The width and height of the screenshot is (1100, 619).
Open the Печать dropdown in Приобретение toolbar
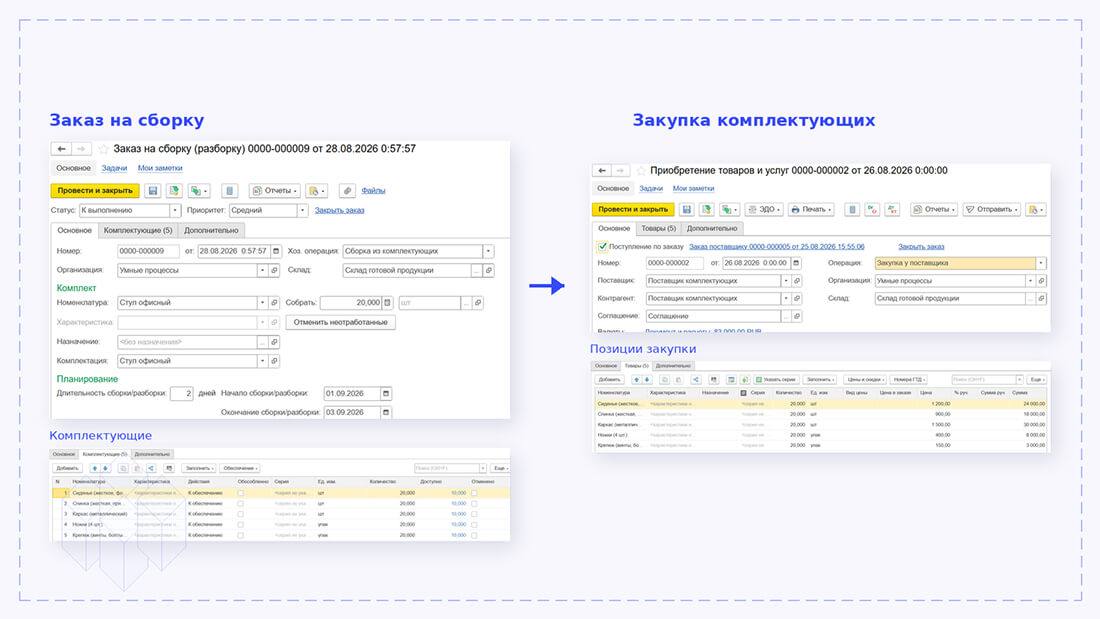coord(811,209)
